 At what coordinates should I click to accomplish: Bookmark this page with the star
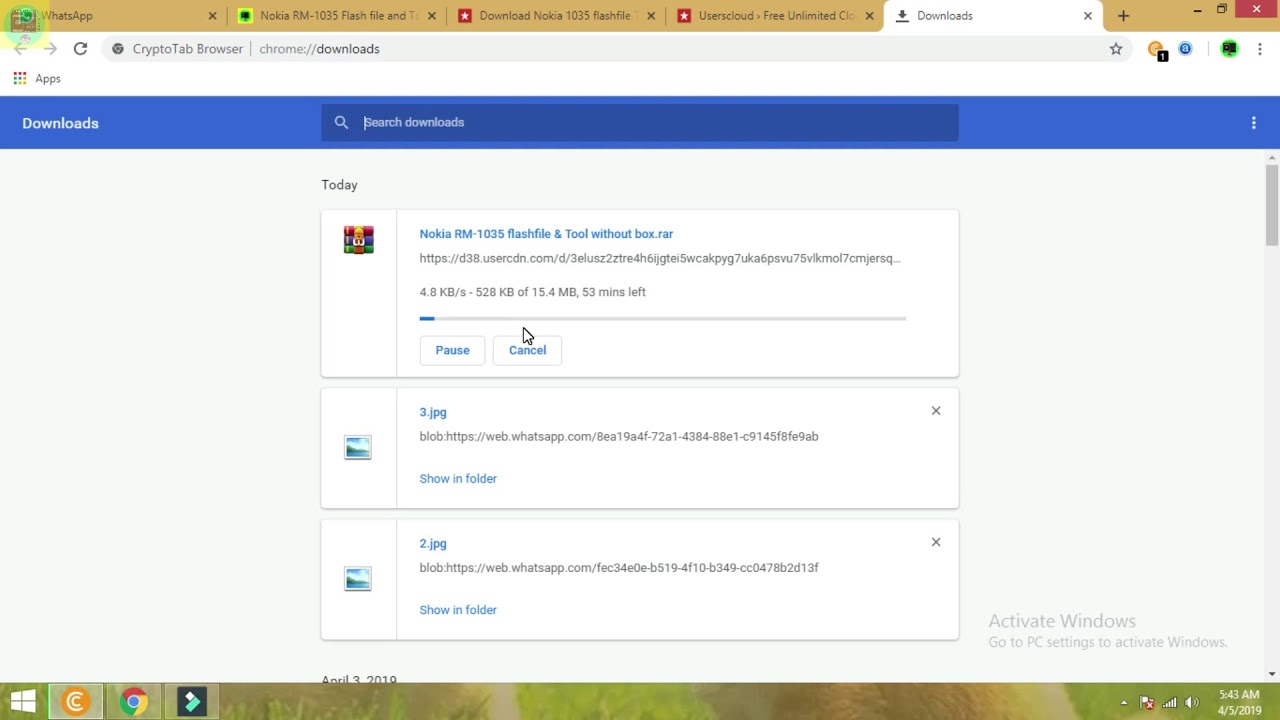click(x=1116, y=48)
